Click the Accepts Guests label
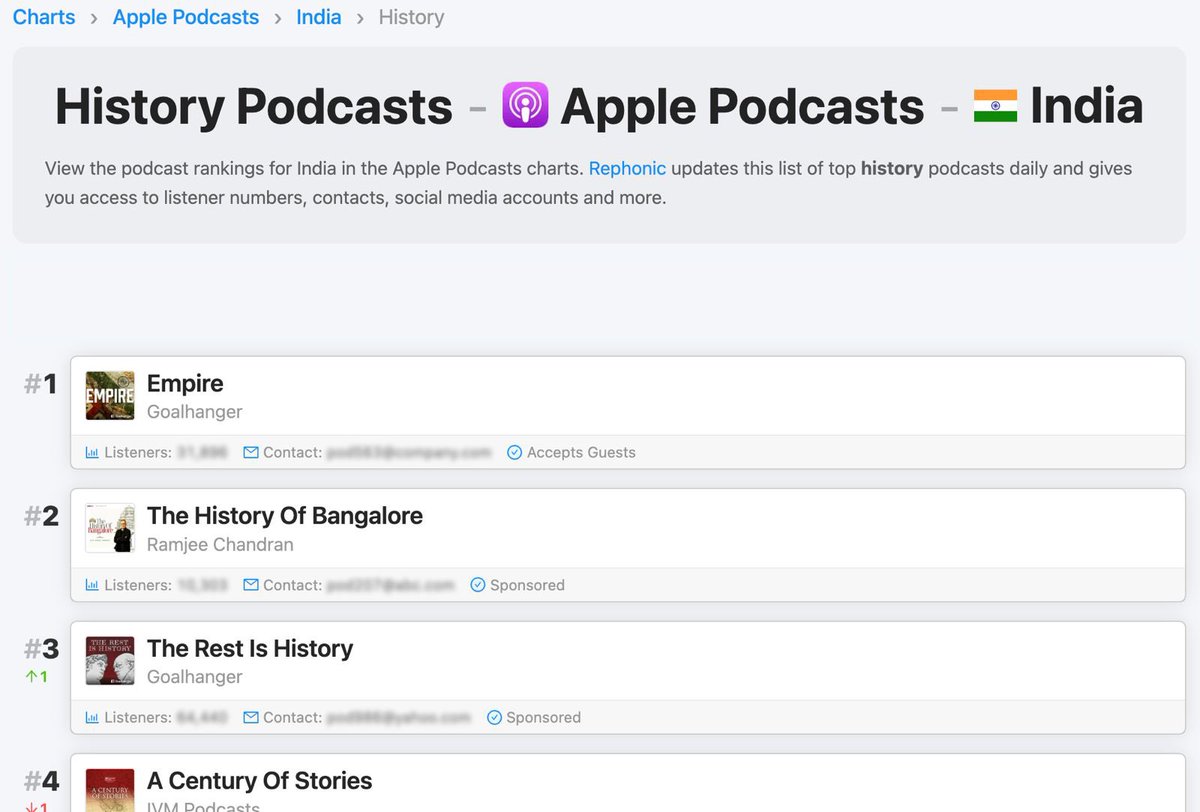The image size is (1200, 812). [581, 452]
